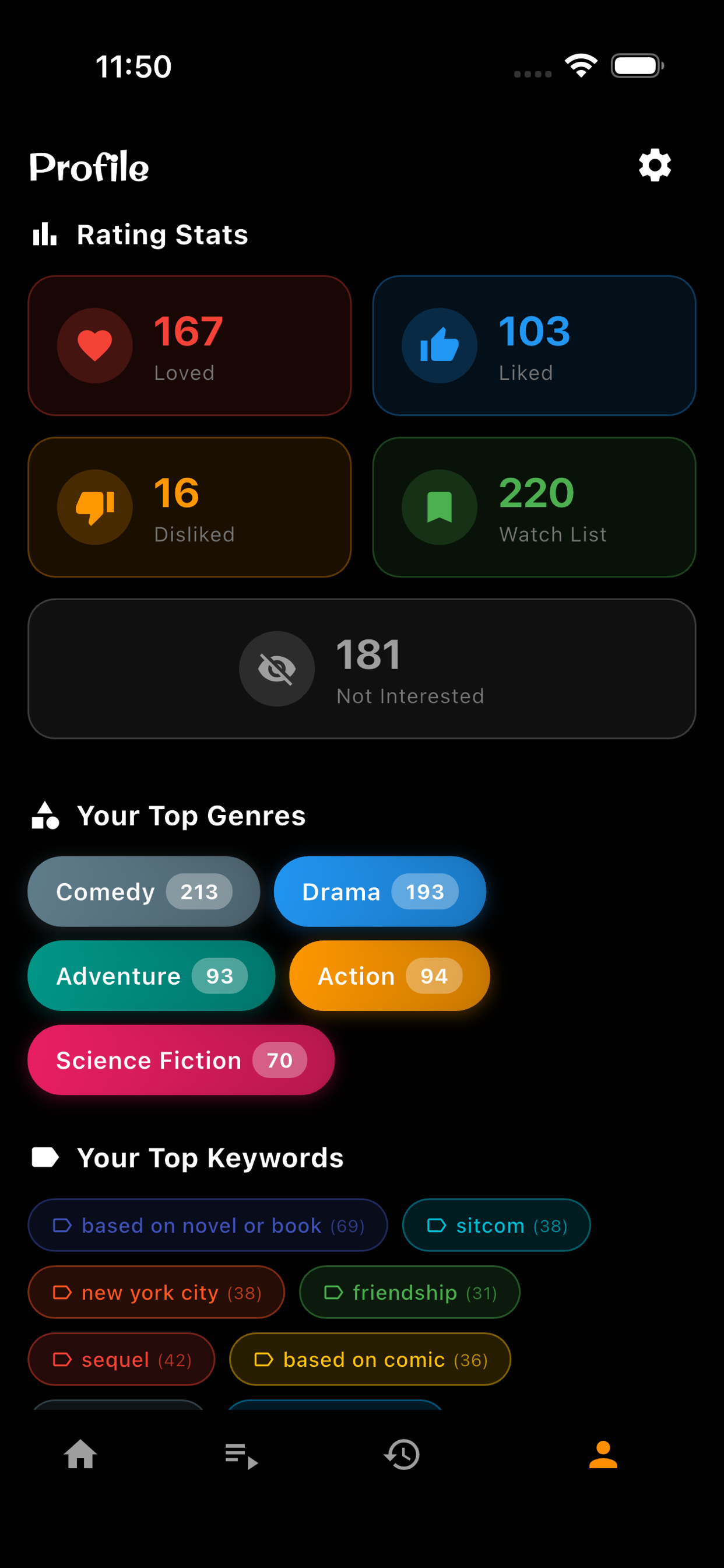This screenshot has height=1568, width=724.
Task: Open the Science Fiction genre chip
Action: tap(181, 1060)
